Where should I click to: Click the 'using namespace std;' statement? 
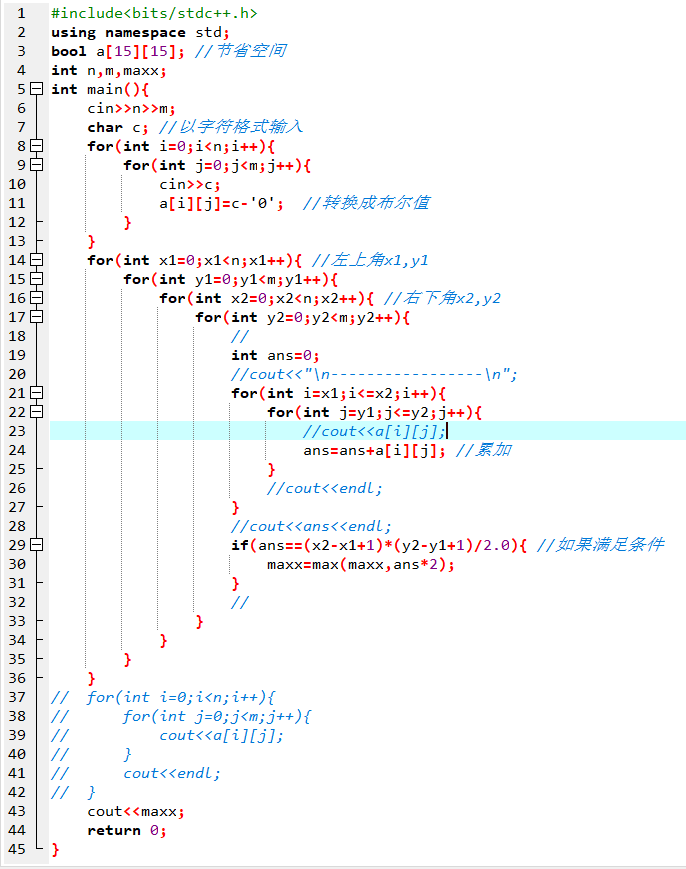(x=140, y=32)
